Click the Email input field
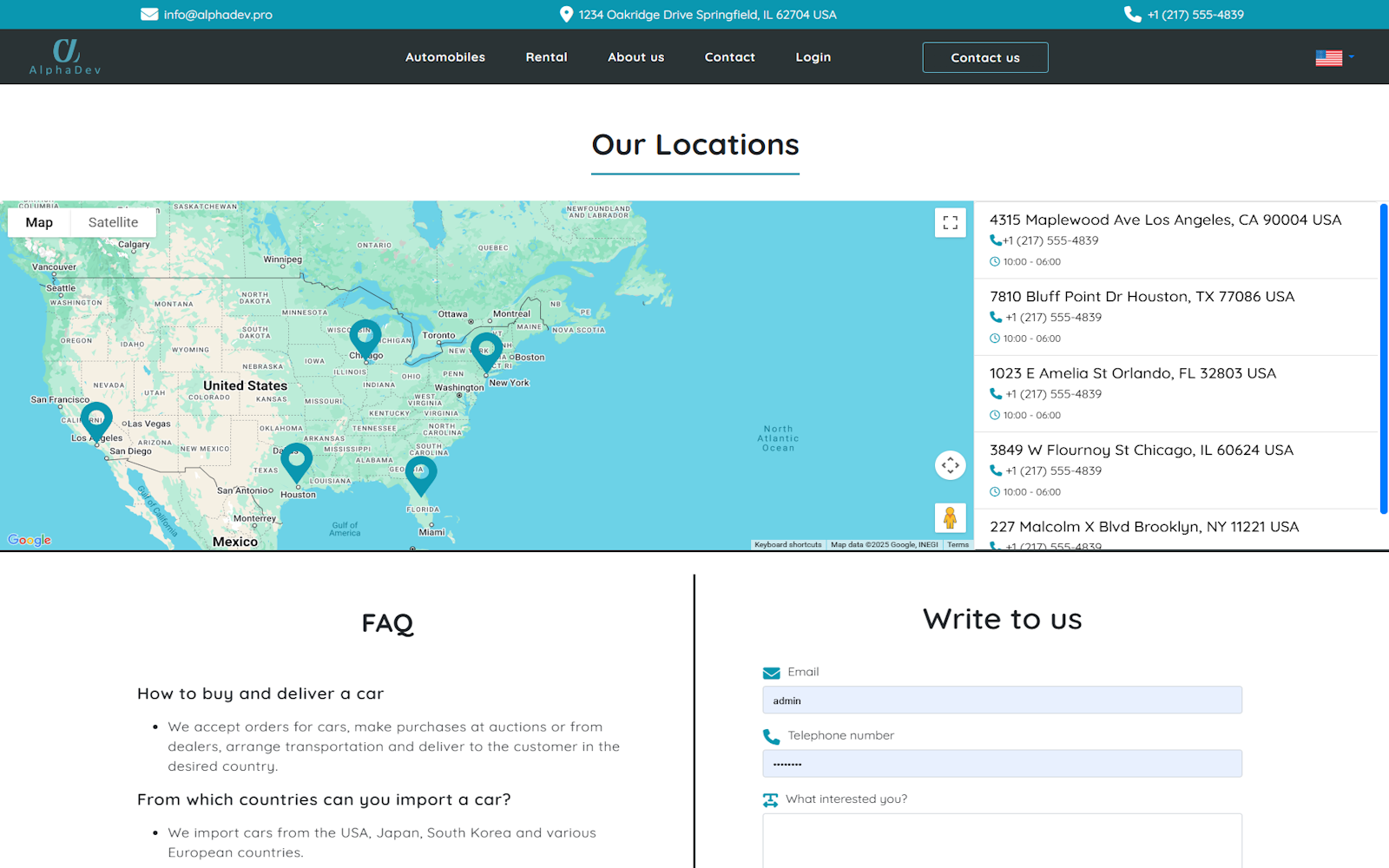Image resolution: width=1389 pixels, height=868 pixels. [x=1002, y=700]
